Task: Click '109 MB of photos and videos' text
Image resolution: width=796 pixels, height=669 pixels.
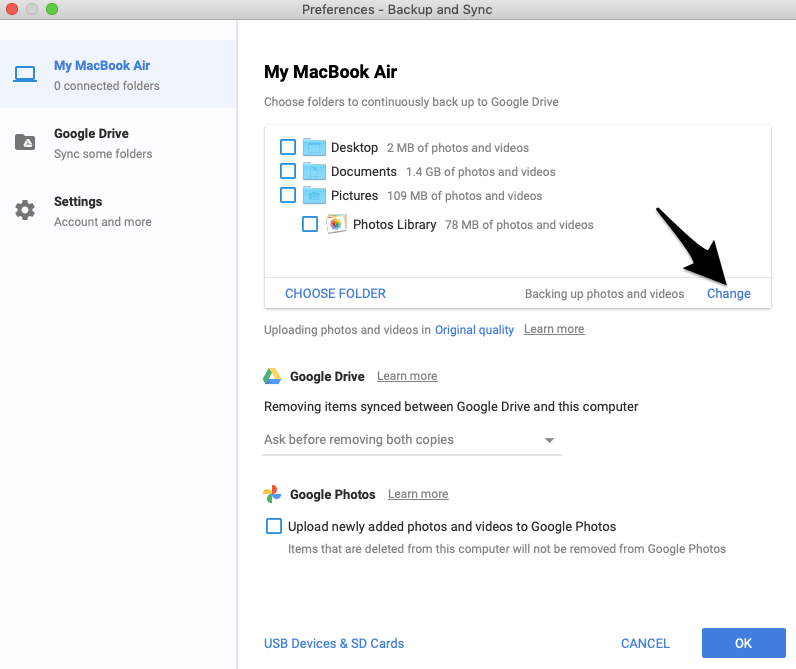Action: (x=465, y=196)
